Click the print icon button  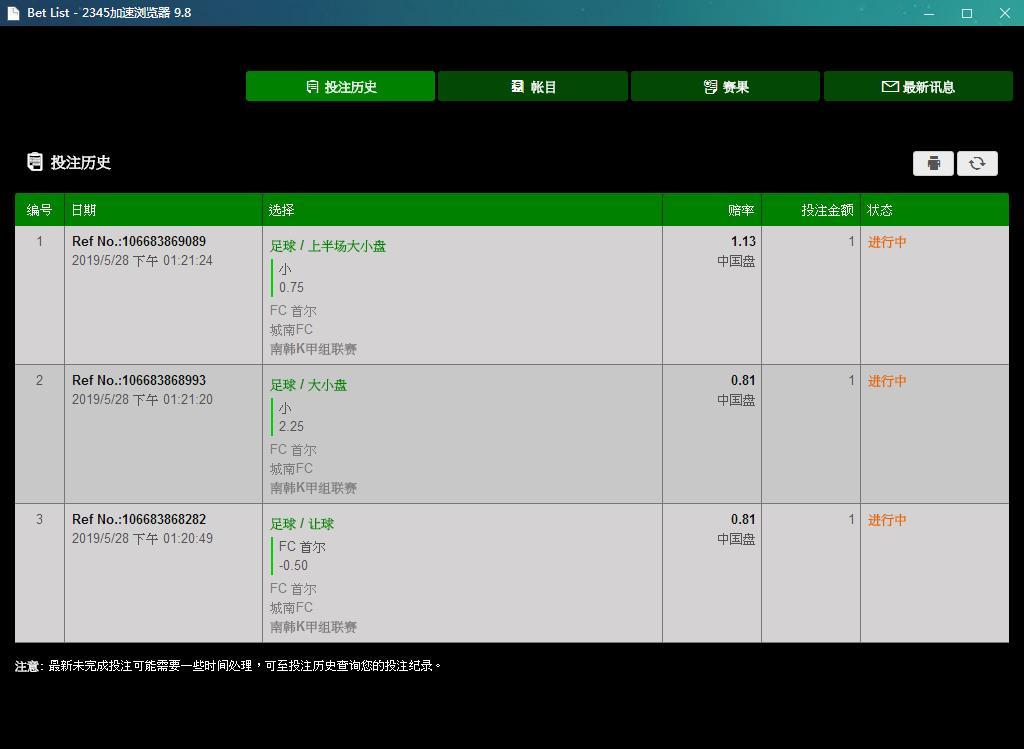pos(933,163)
